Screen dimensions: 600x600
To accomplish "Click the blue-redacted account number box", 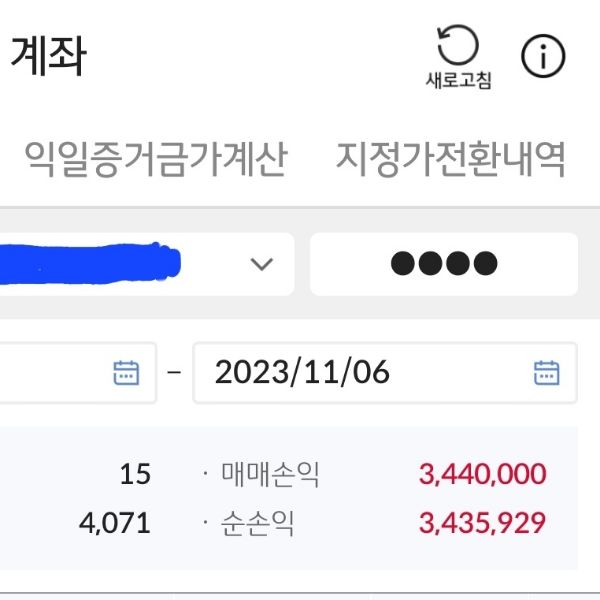I will coord(90,264).
